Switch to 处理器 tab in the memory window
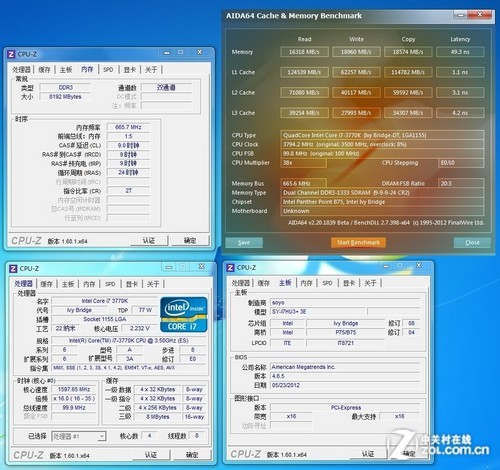Viewport: 500px width, 470px height. coord(21,69)
